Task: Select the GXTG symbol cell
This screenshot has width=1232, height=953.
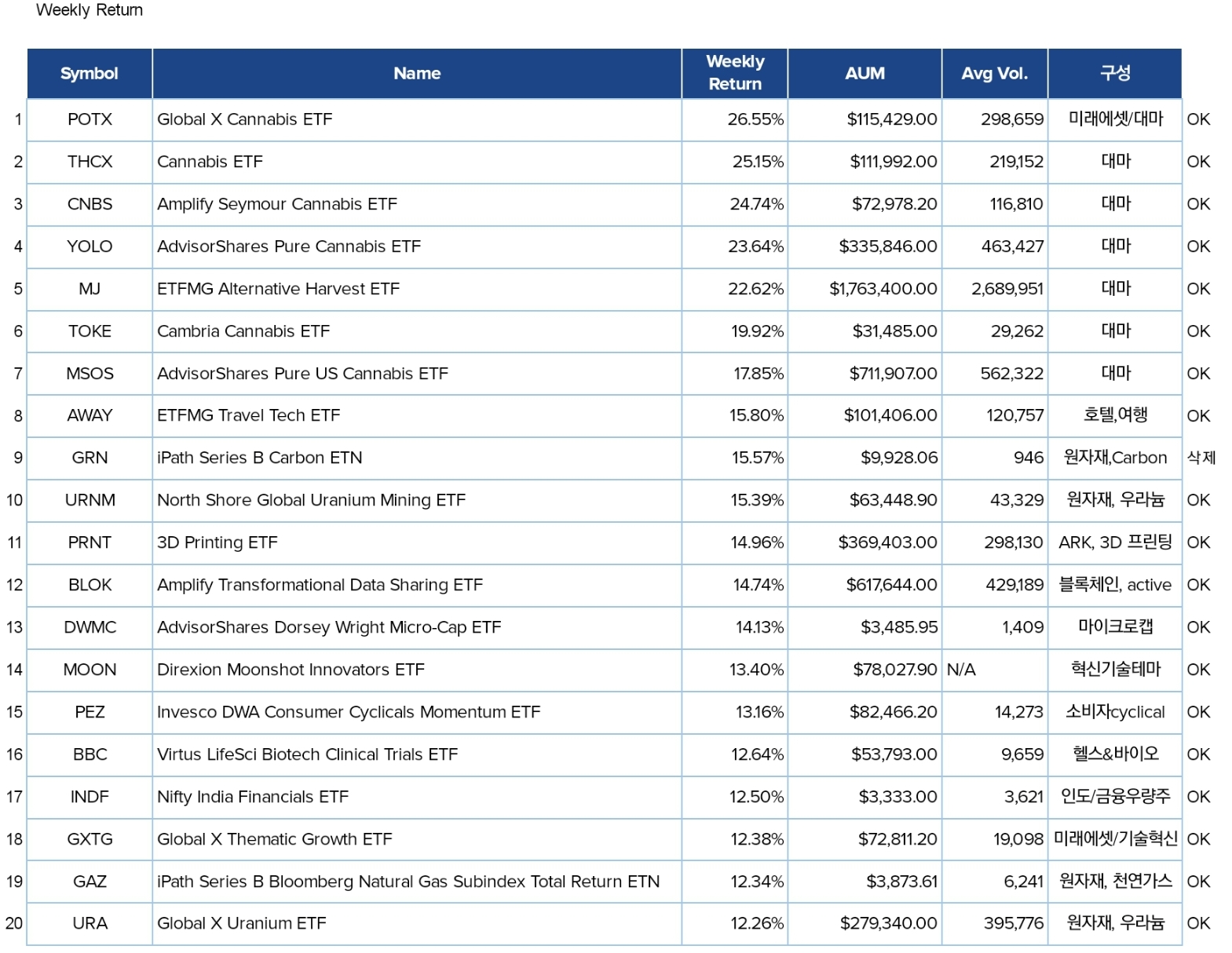Action: pyautogui.click(x=90, y=839)
